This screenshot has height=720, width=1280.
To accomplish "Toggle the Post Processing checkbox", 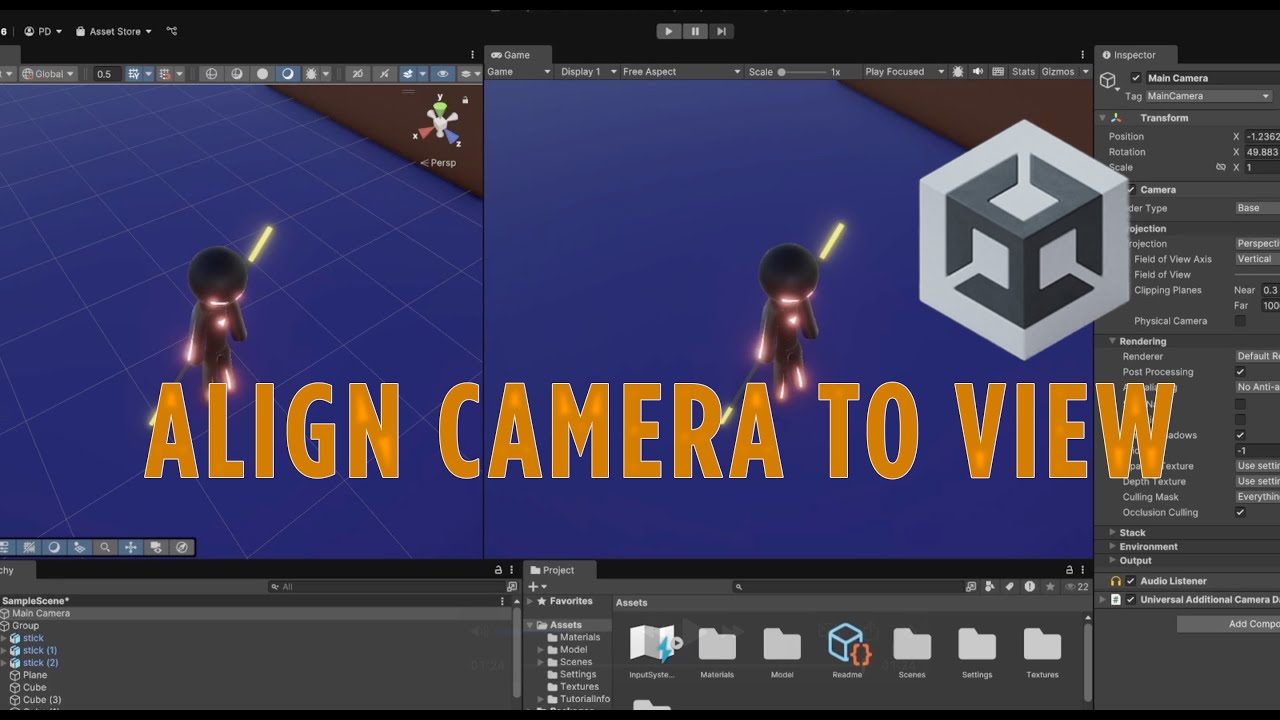I will click(x=1240, y=372).
